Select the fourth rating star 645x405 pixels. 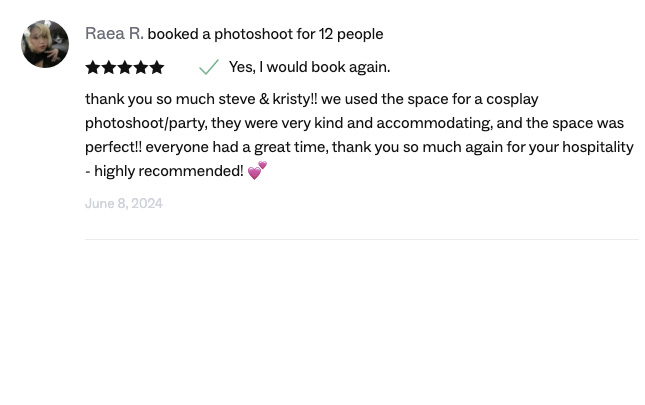141,68
